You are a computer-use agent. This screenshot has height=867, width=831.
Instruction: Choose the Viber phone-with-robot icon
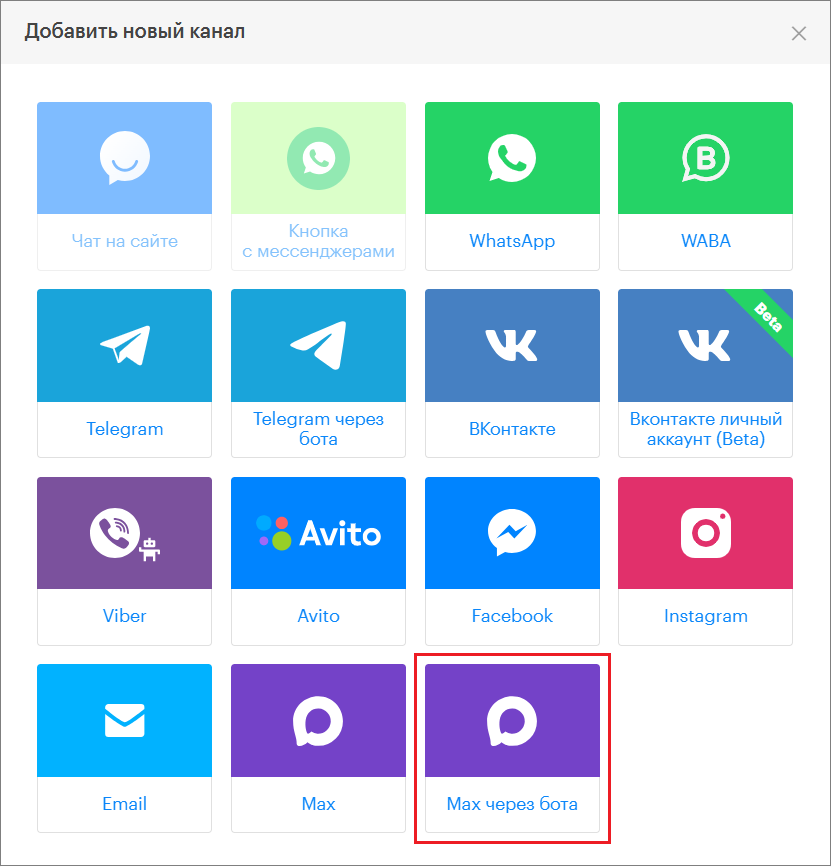coord(124,533)
